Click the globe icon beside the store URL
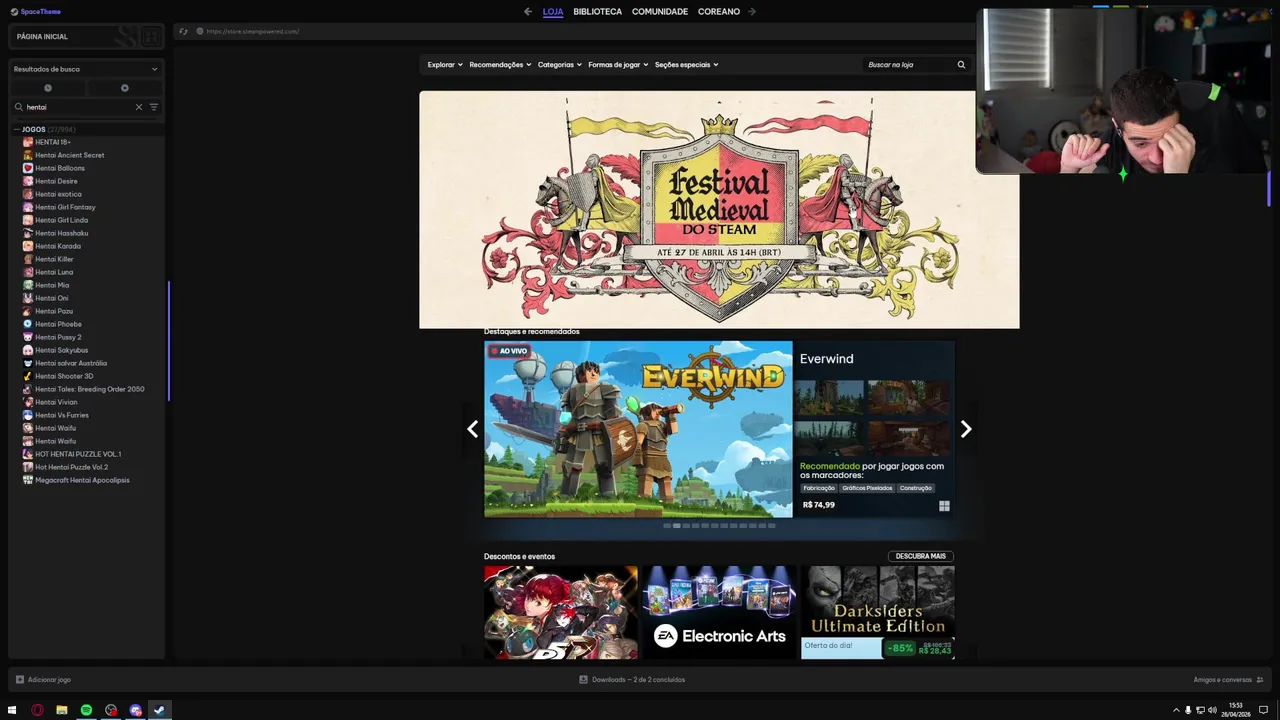The height and width of the screenshot is (720, 1280). click(199, 31)
